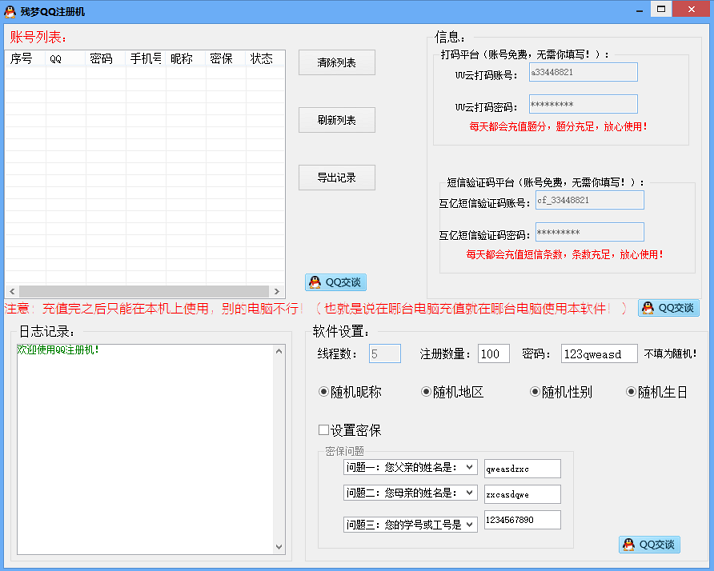Minimize the 残梦QQ注册机 window
Screen dimensions: 714x571
coord(639,10)
